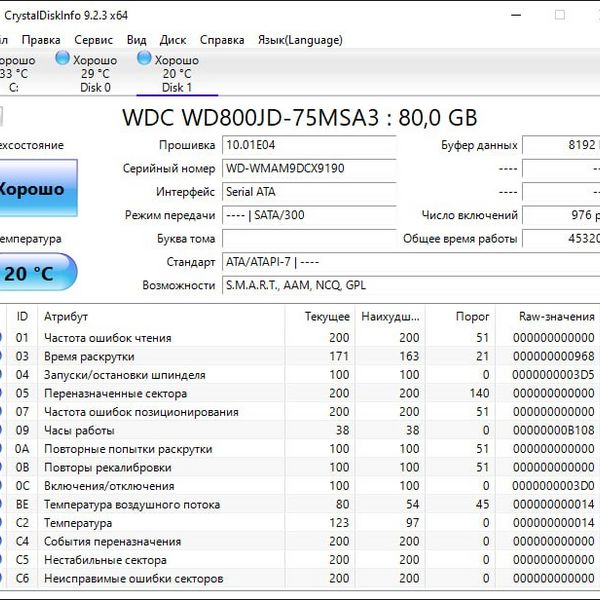Click the transfer mode field SATA/300
The height and width of the screenshot is (600, 600).
(309, 215)
